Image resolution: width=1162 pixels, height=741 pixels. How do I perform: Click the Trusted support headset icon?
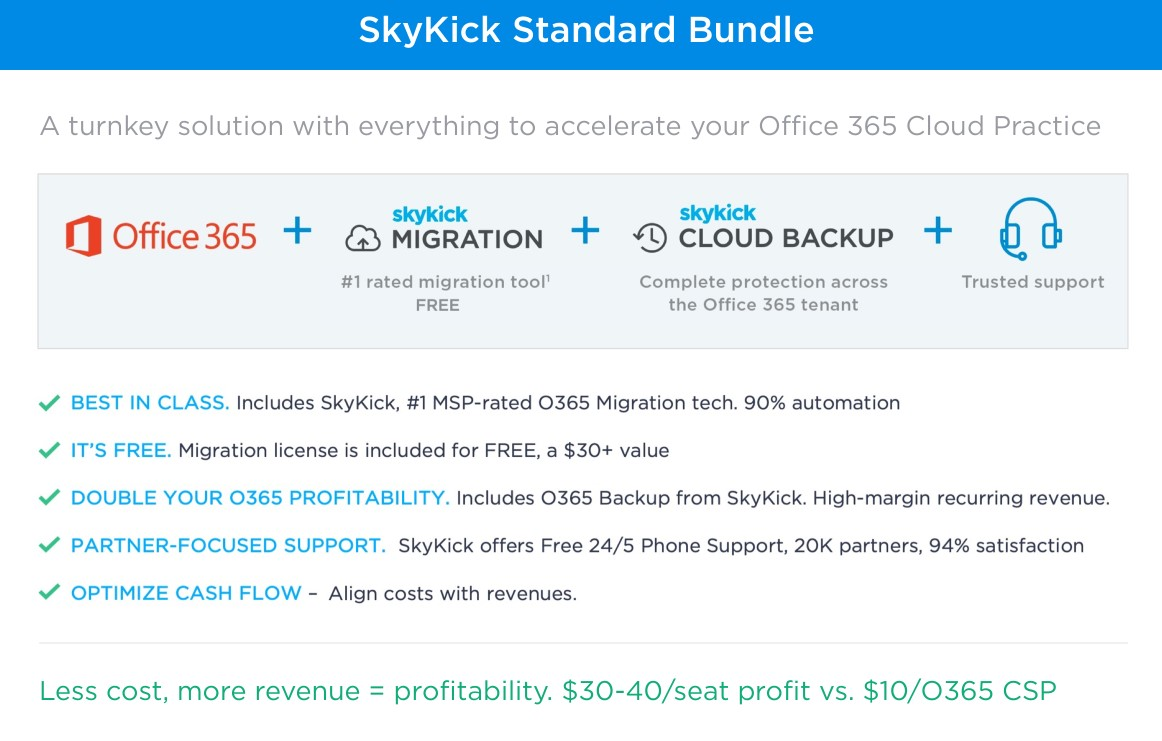1031,229
